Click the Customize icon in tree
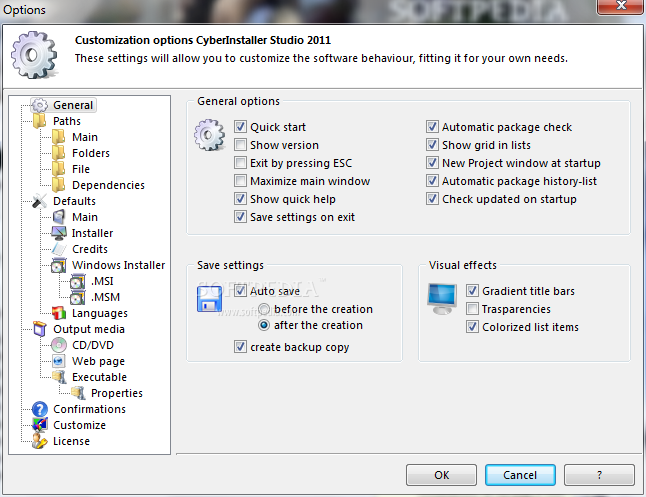This screenshot has width=646, height=497. [x=40, y=425]
